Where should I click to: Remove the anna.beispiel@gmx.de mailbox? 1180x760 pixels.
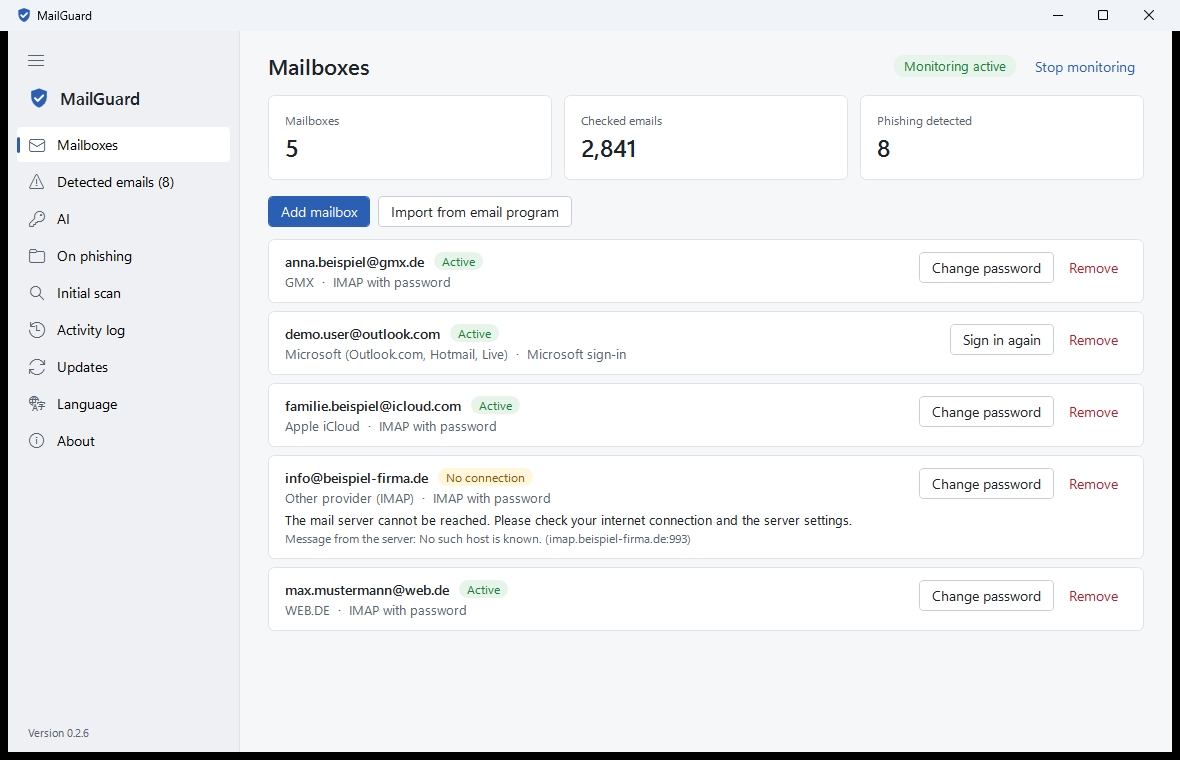click(1093, 269)
